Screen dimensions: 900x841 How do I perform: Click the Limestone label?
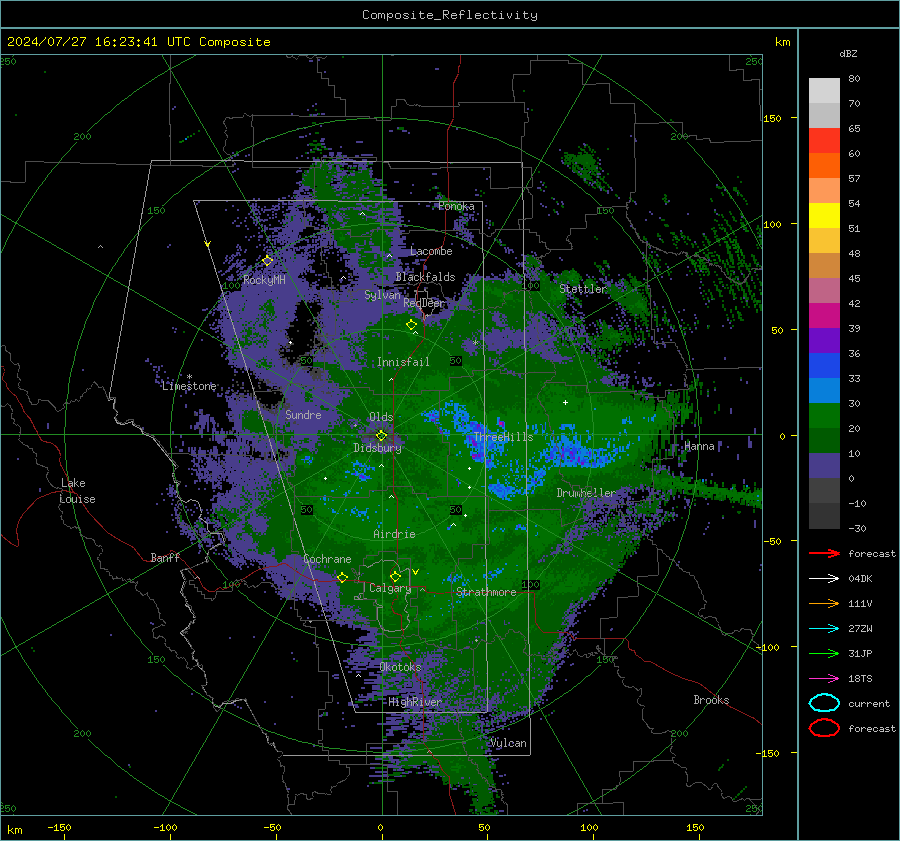click(x=189, y=386)
